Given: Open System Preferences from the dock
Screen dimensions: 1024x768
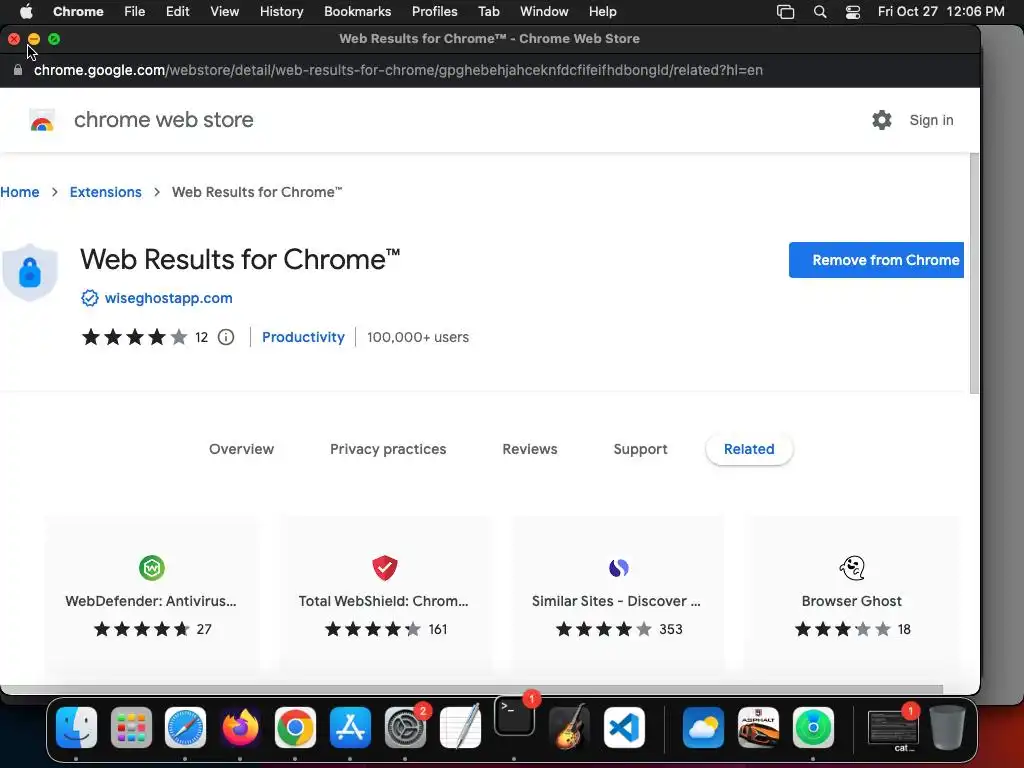Looking at the screenshot, I should coord(405,728).
